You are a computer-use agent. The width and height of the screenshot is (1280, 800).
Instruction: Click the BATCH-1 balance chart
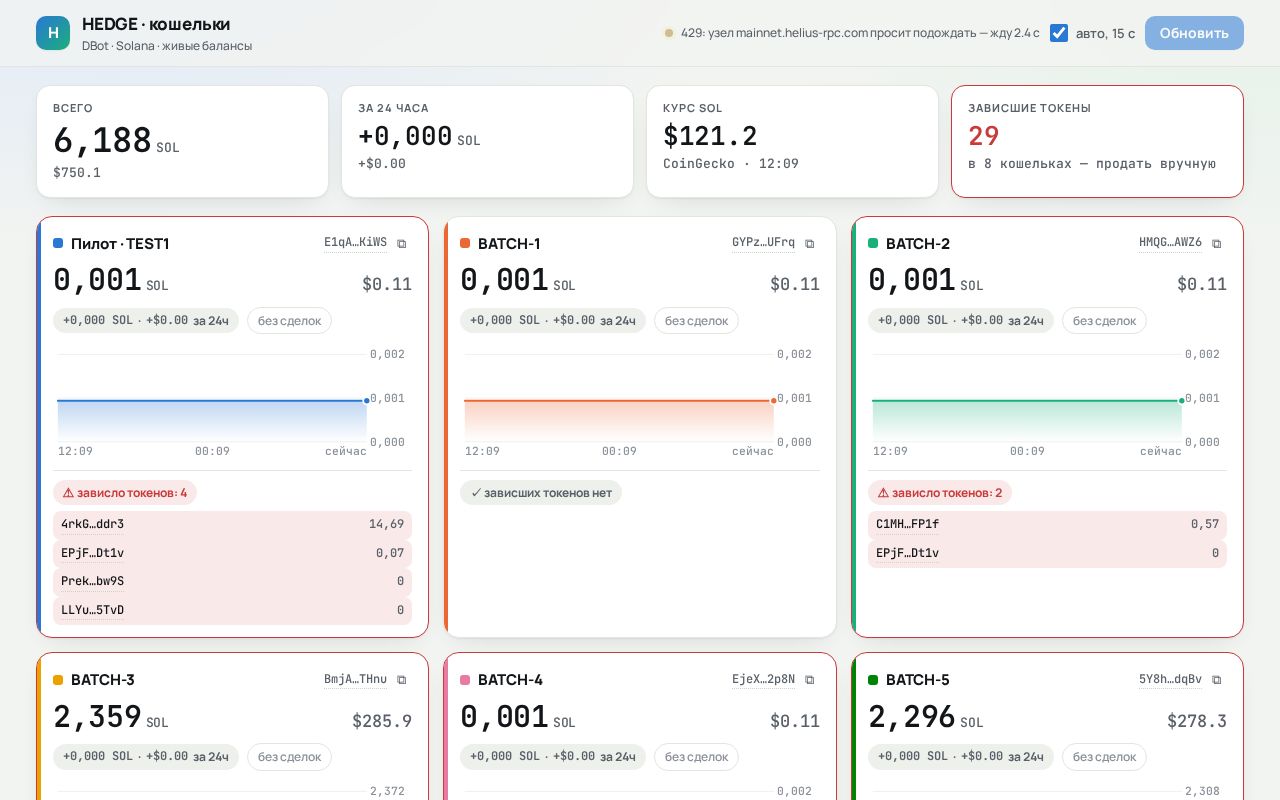coord(640,402)
